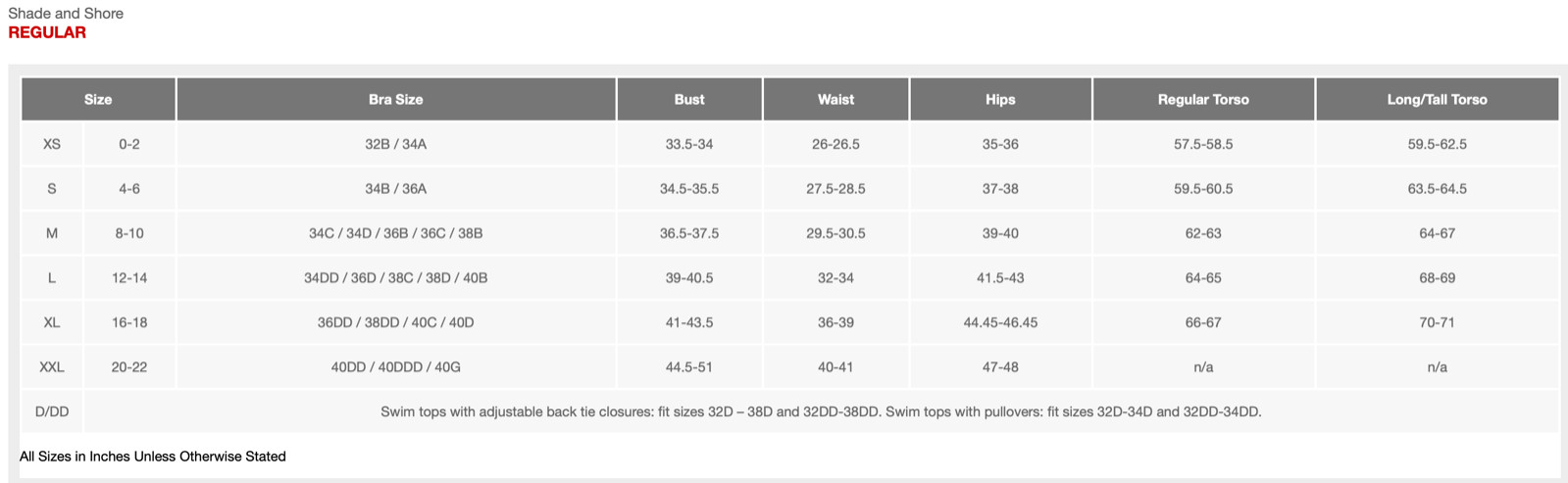The width and height of the screenshot is (1568, 483).
Task: Click the red REGULAR heading
Action: pos(47,32)
